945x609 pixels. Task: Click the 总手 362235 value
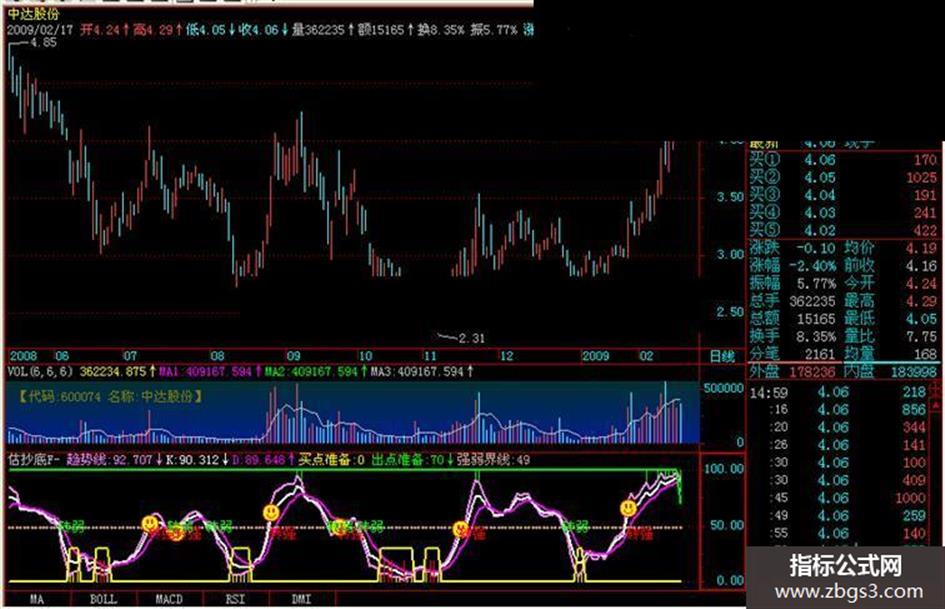click(812, 300)
